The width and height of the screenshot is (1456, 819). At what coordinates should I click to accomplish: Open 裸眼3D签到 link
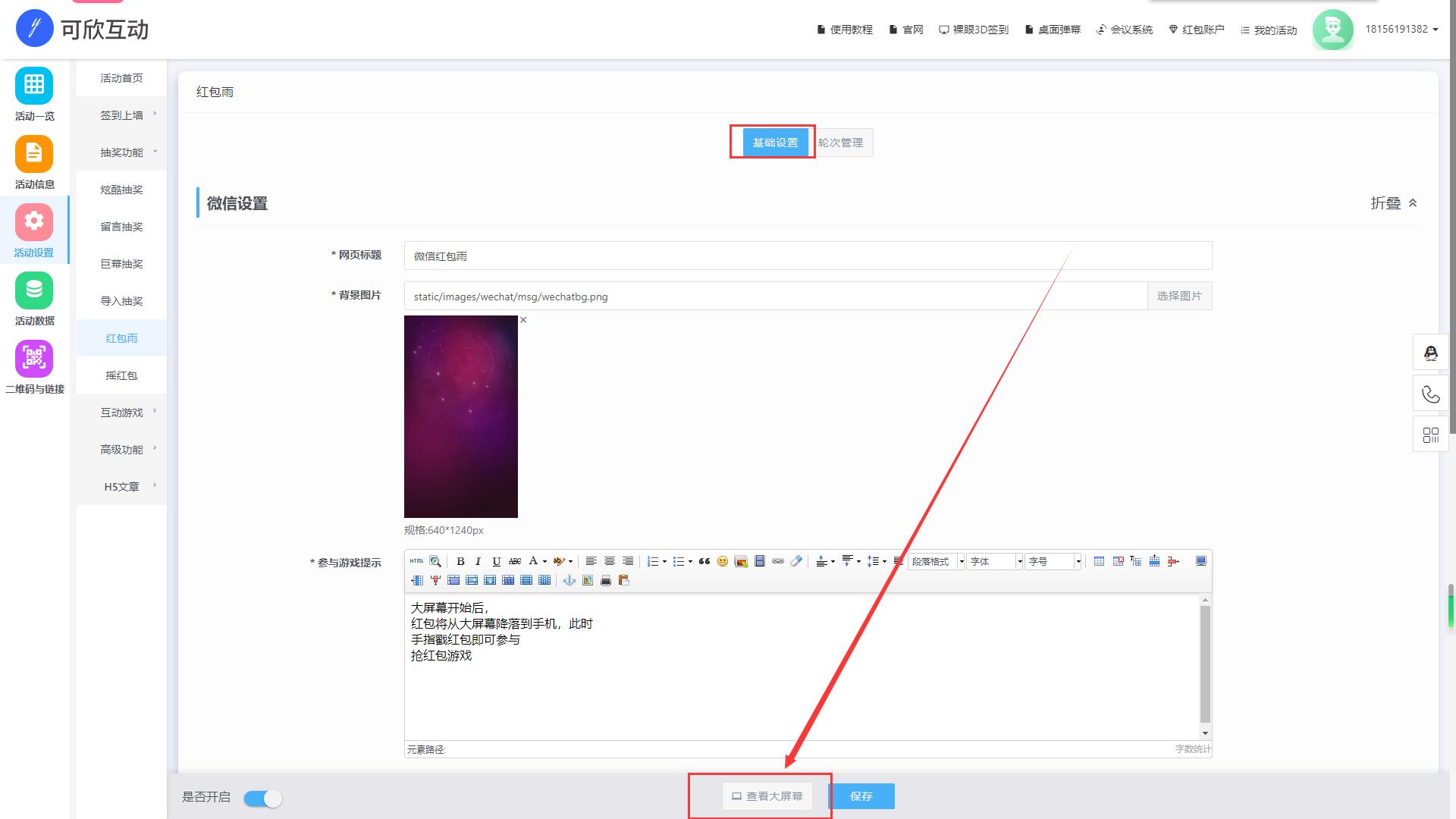click(974, 30)
